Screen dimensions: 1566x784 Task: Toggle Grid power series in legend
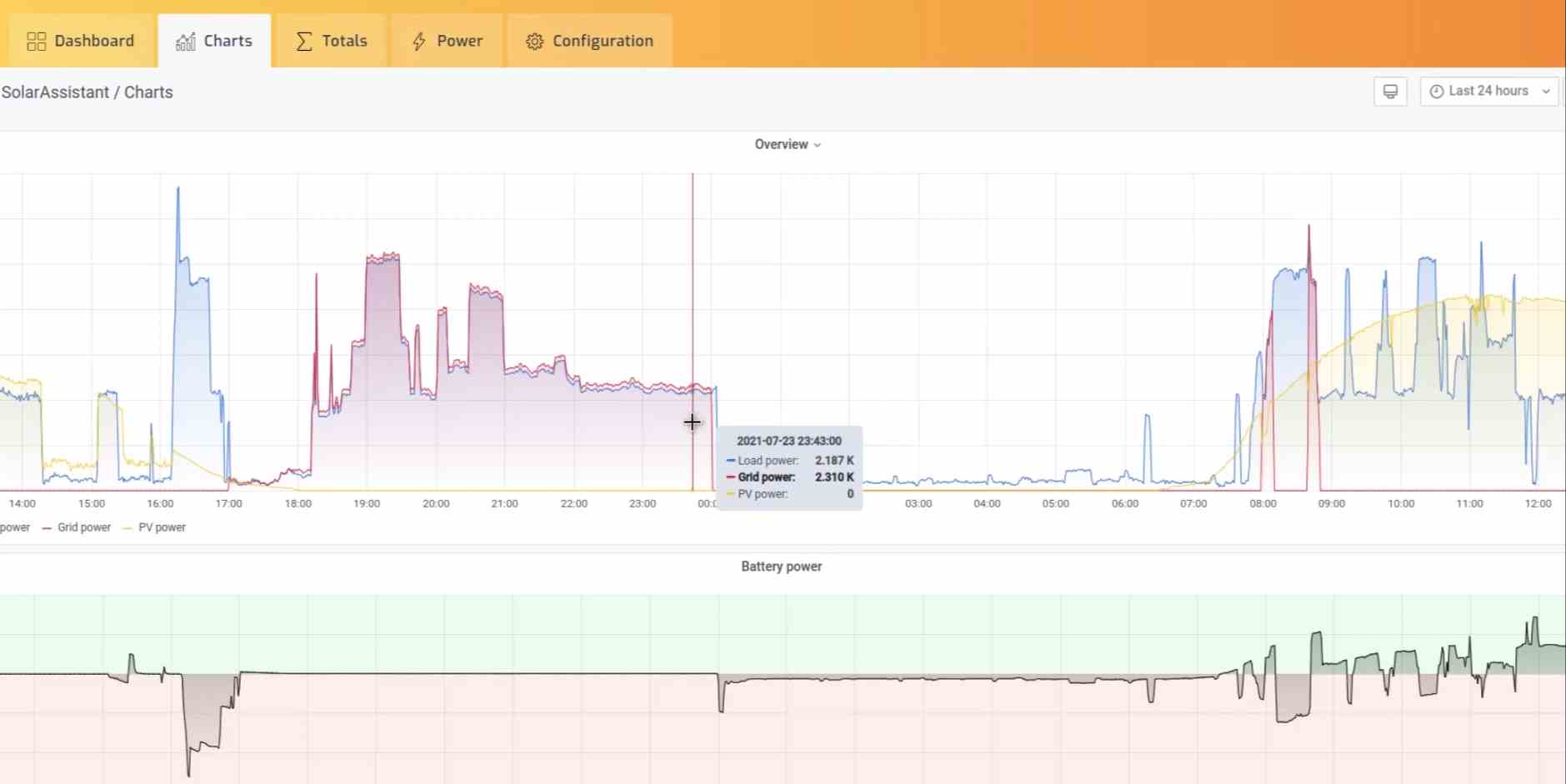[83, 527]
